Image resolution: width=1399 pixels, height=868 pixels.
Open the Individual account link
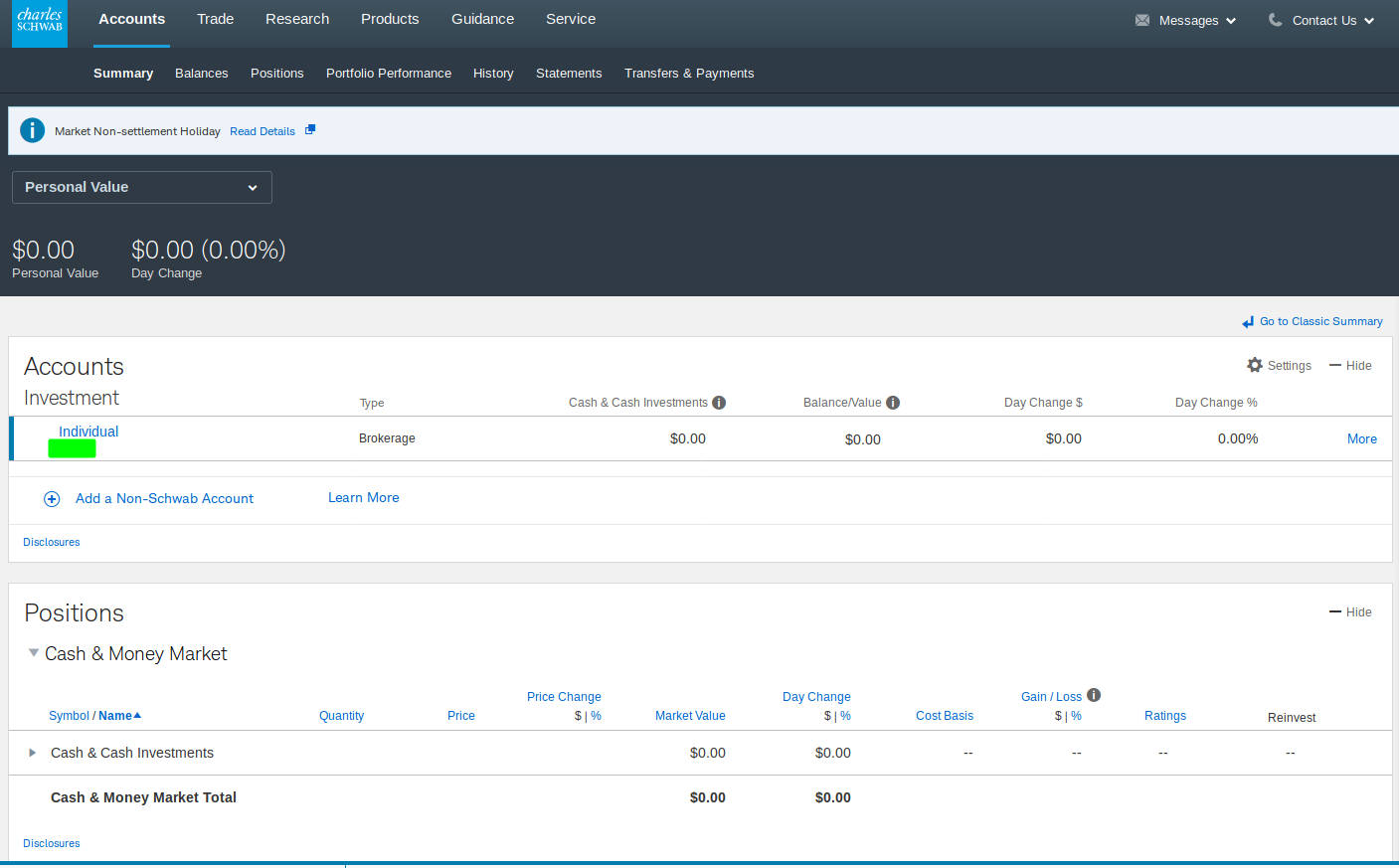[88, 432]
